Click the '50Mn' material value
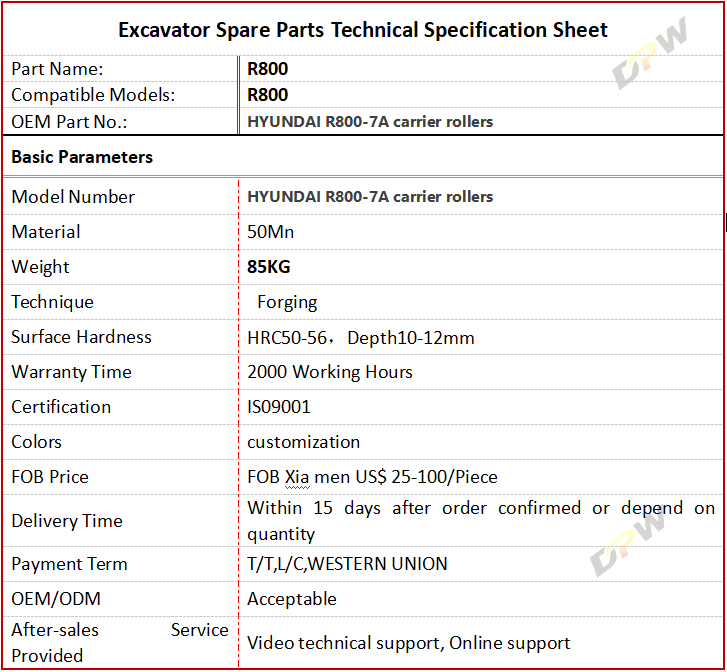This screenshot has width=727, height=672. point(270,232)
